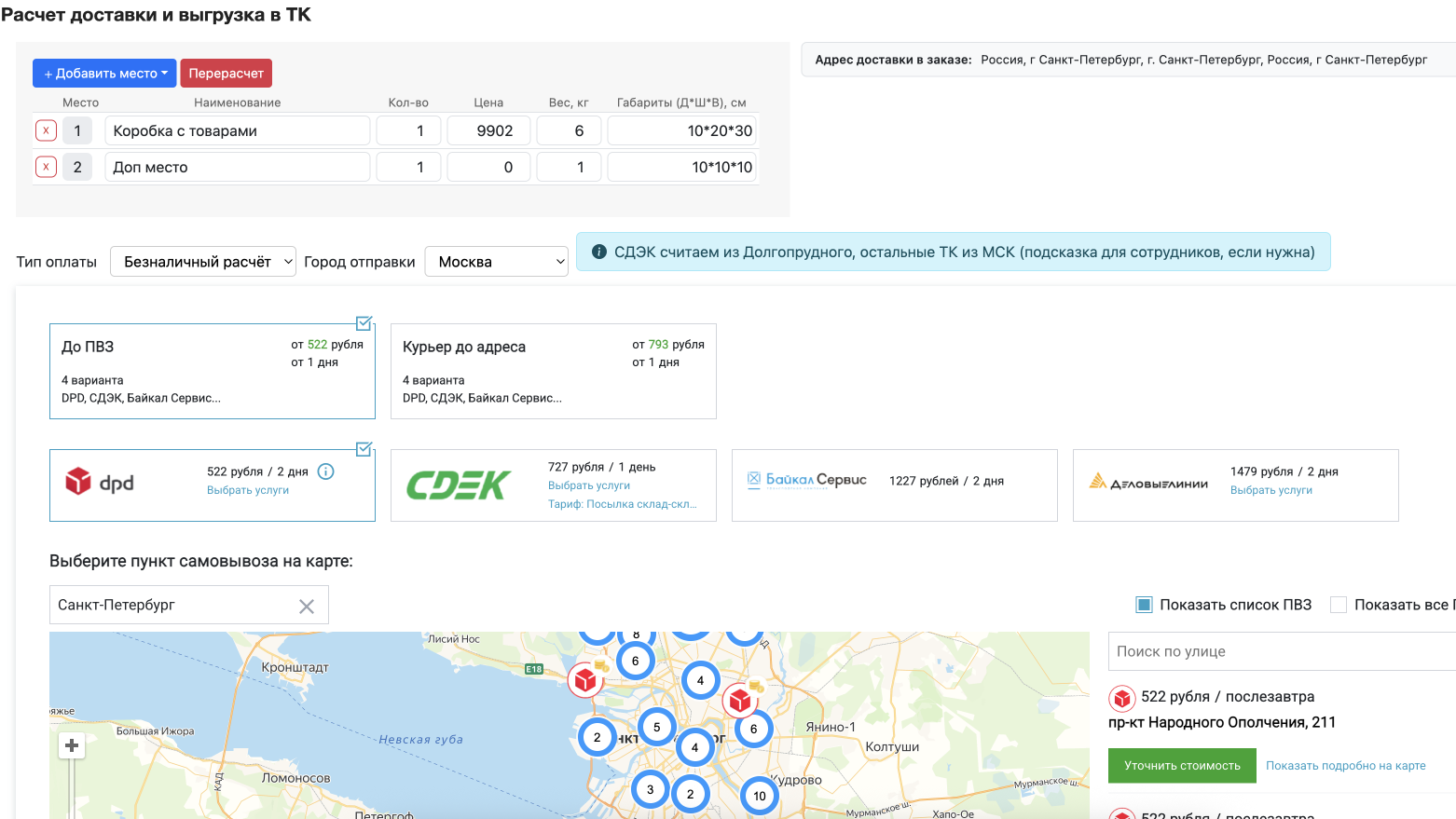Viewport: 1456px width, 819px height.
Task: Click the 'Тариф: Посылка склад-скл...' link
Action: pos(622,504)
